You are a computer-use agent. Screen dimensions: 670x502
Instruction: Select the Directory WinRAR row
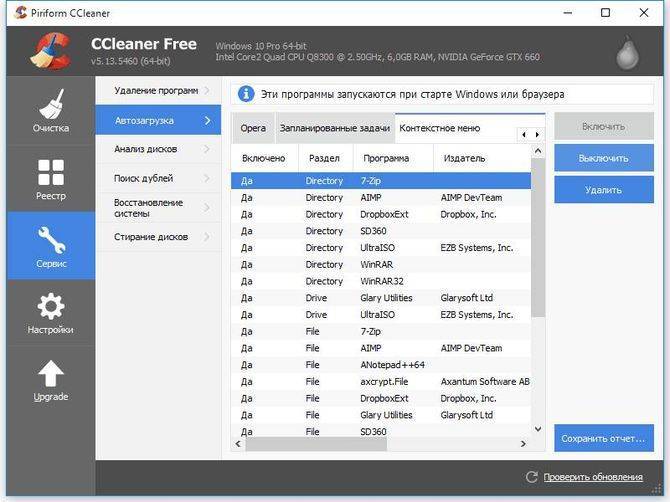[x=381, y=264]
